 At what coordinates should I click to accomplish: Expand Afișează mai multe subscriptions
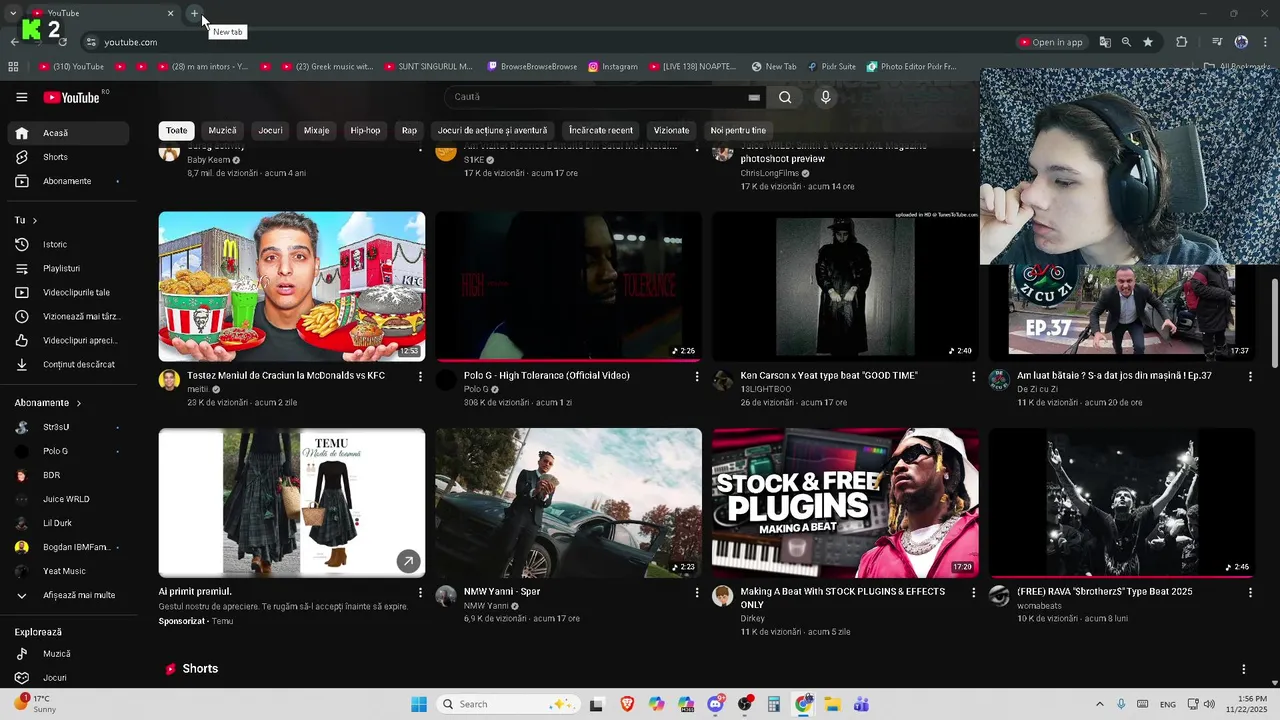70,595
